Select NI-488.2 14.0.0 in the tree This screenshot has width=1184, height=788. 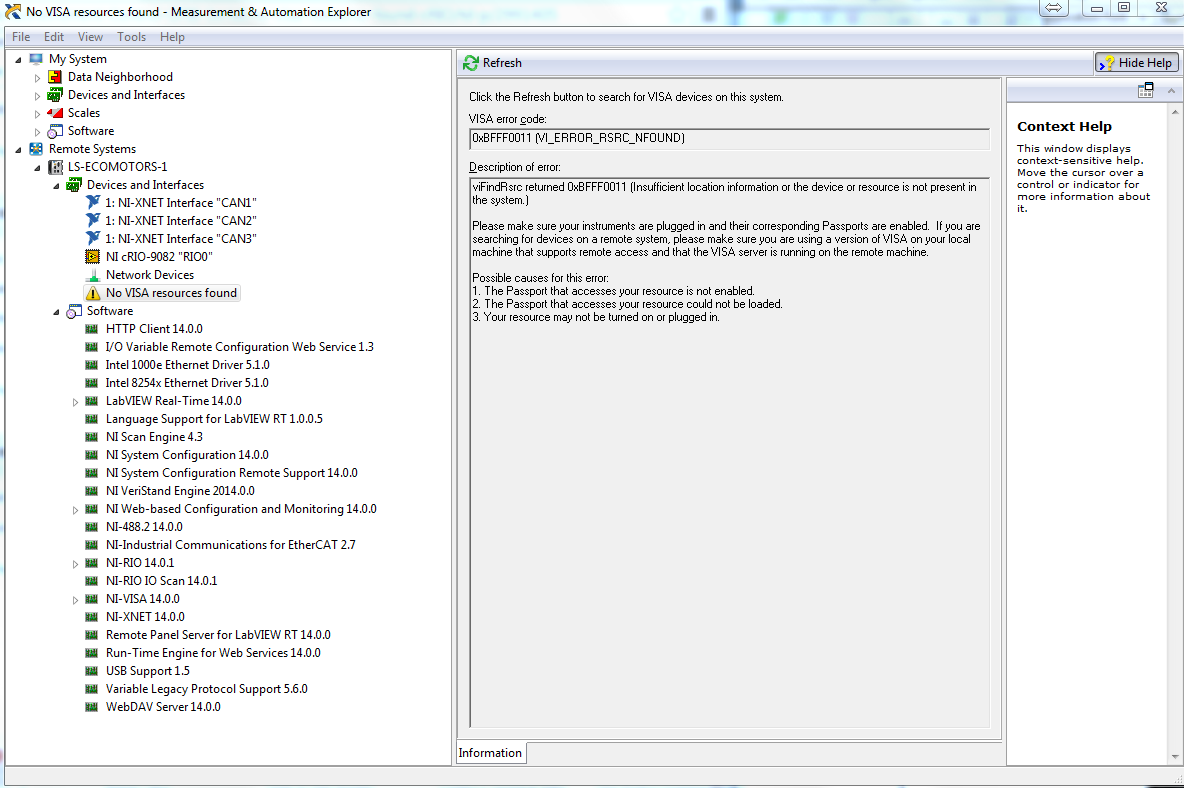click(143, 527)
